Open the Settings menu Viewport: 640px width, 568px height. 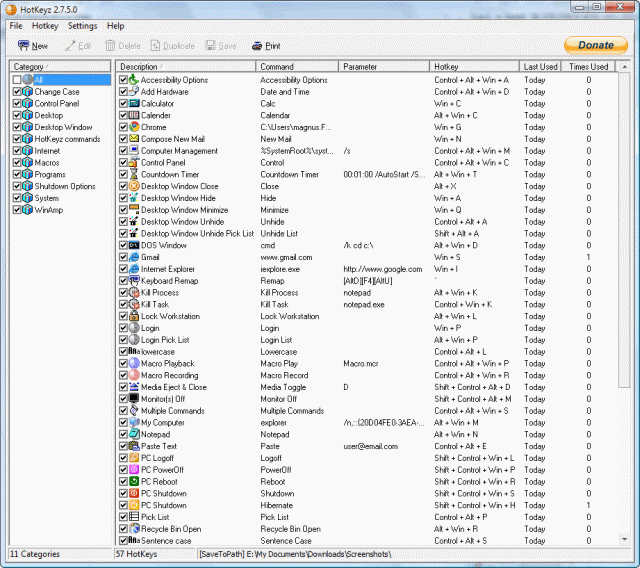[x=83, y=26]
